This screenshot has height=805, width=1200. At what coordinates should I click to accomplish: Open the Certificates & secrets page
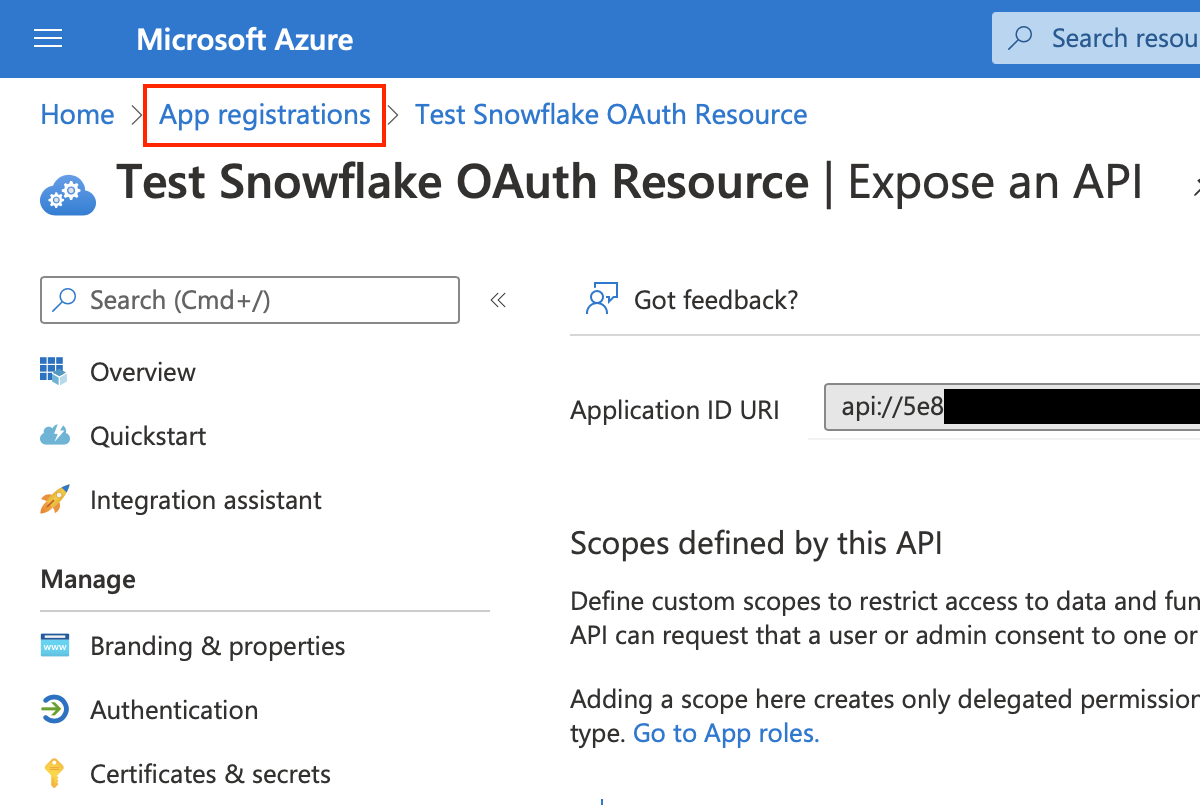[210, 773]
